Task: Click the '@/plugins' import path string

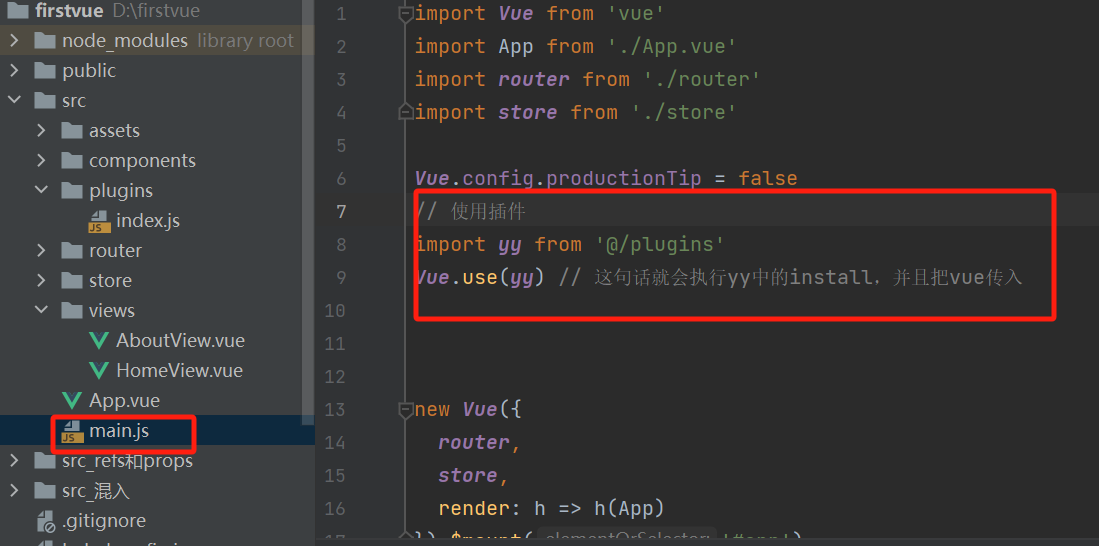Action: pyautogui.click(x=660, y=245)
